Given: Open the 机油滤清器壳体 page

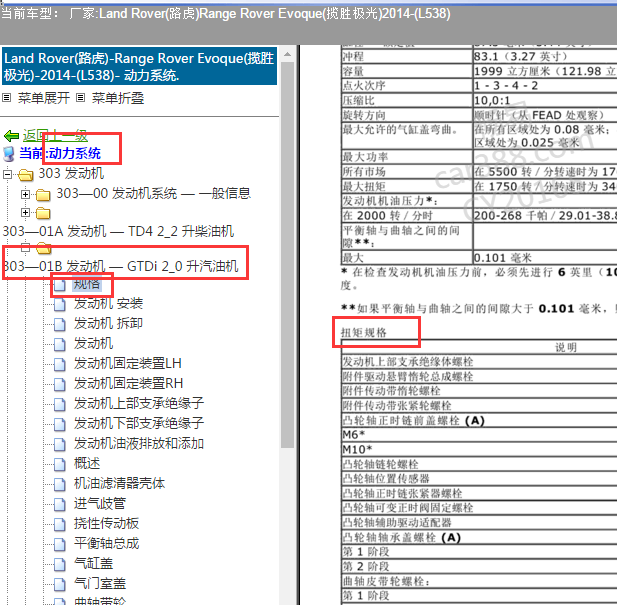Looking at the screenshot, I should [119, 483].
